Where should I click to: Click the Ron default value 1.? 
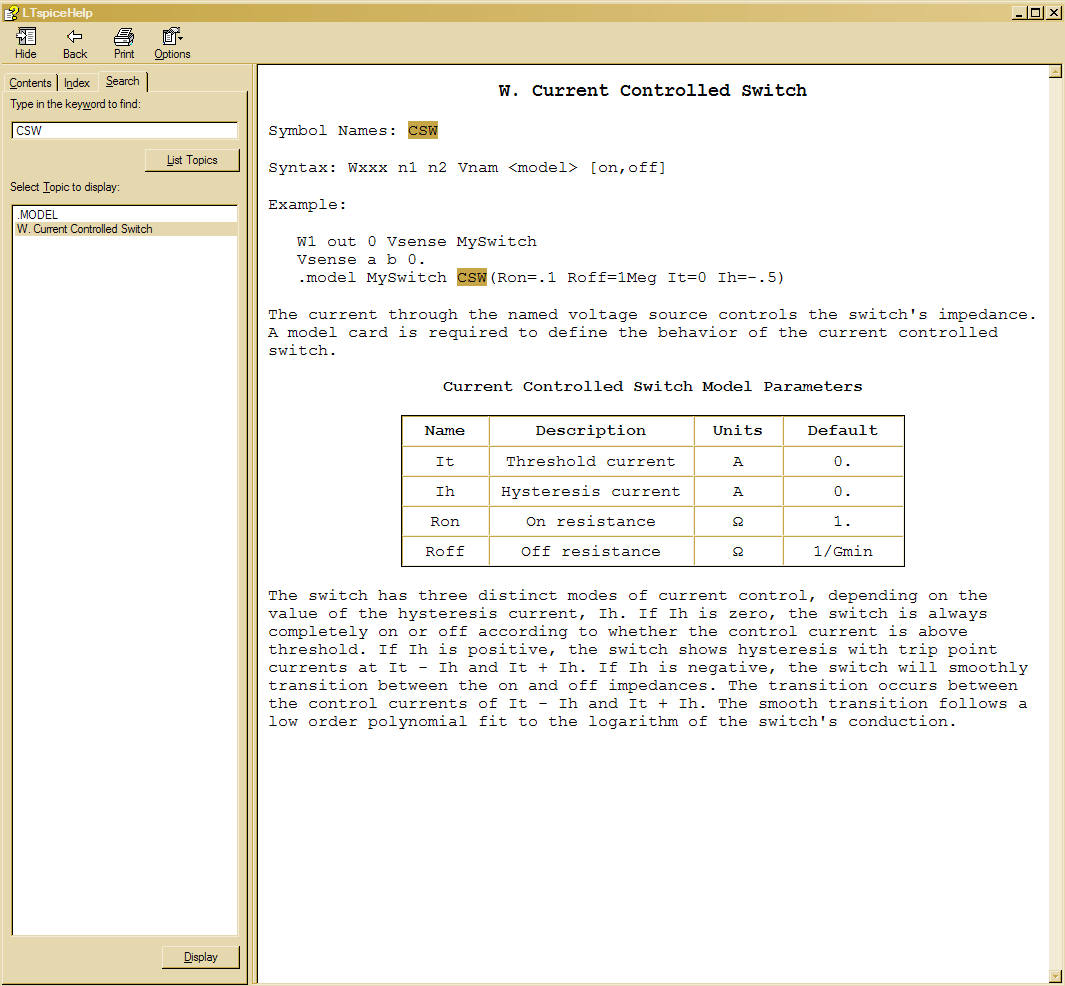pos(843,522)
